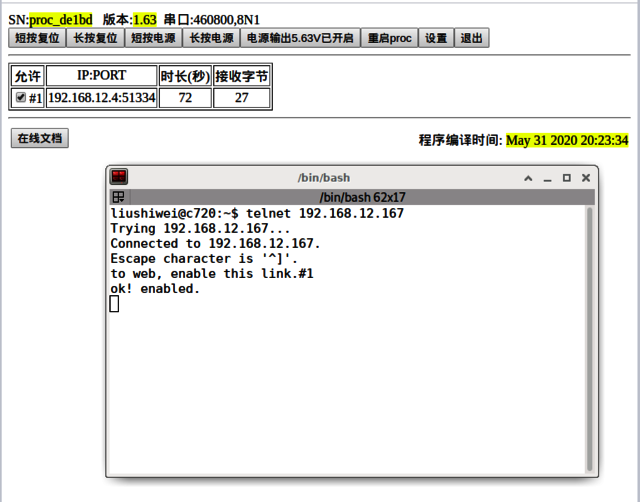Screen dimensions: 640x502
Task: Click the 192.168.12.4:51334 IP:PORT cell
Action: pos(102,98)
